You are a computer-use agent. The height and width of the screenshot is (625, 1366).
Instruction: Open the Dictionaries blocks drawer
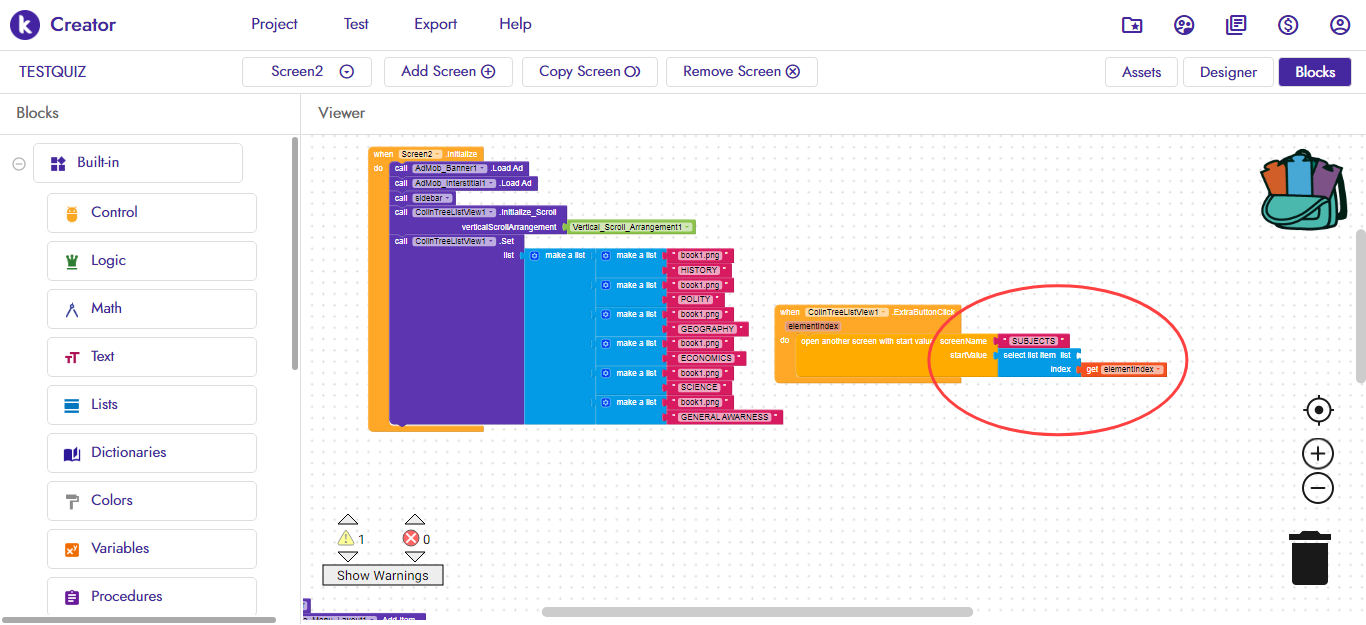(152, 453)
